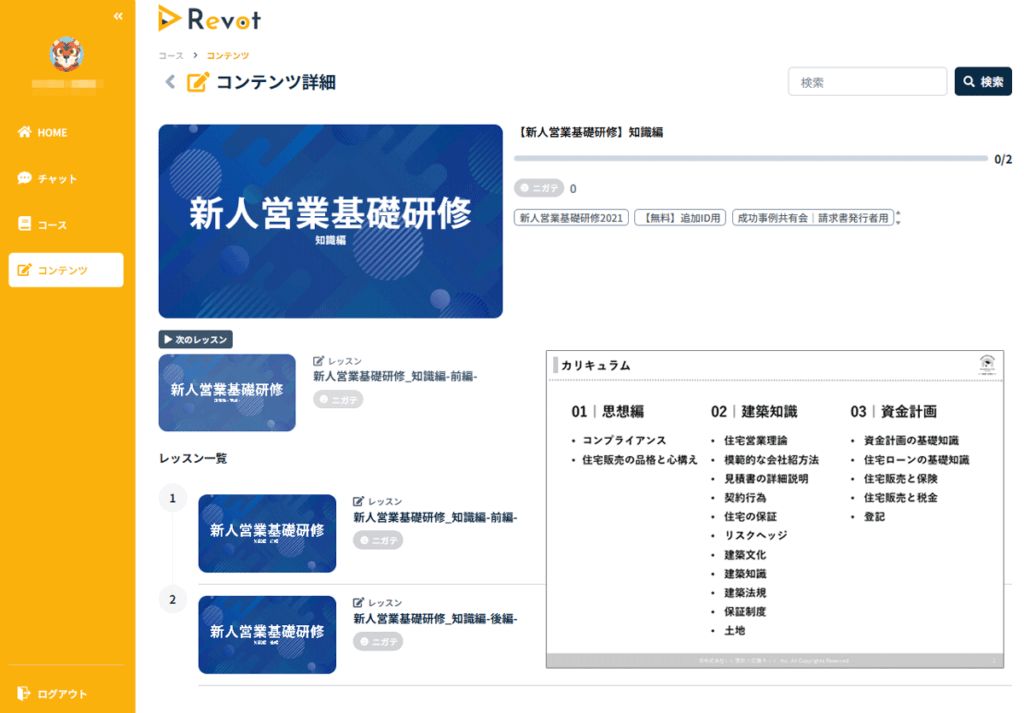Click the コース breadcrumb link

171,56
